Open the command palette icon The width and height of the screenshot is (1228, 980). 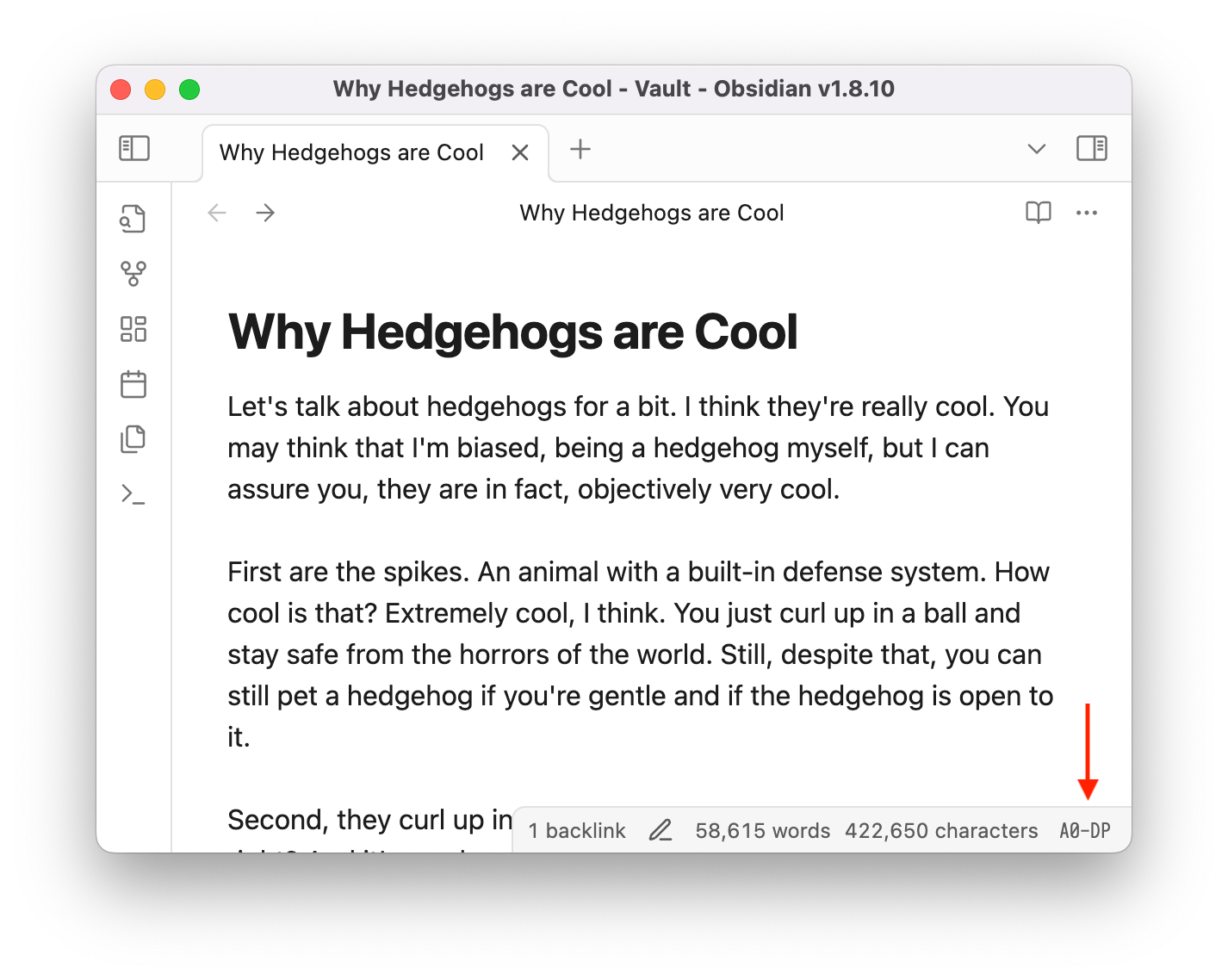133,494
